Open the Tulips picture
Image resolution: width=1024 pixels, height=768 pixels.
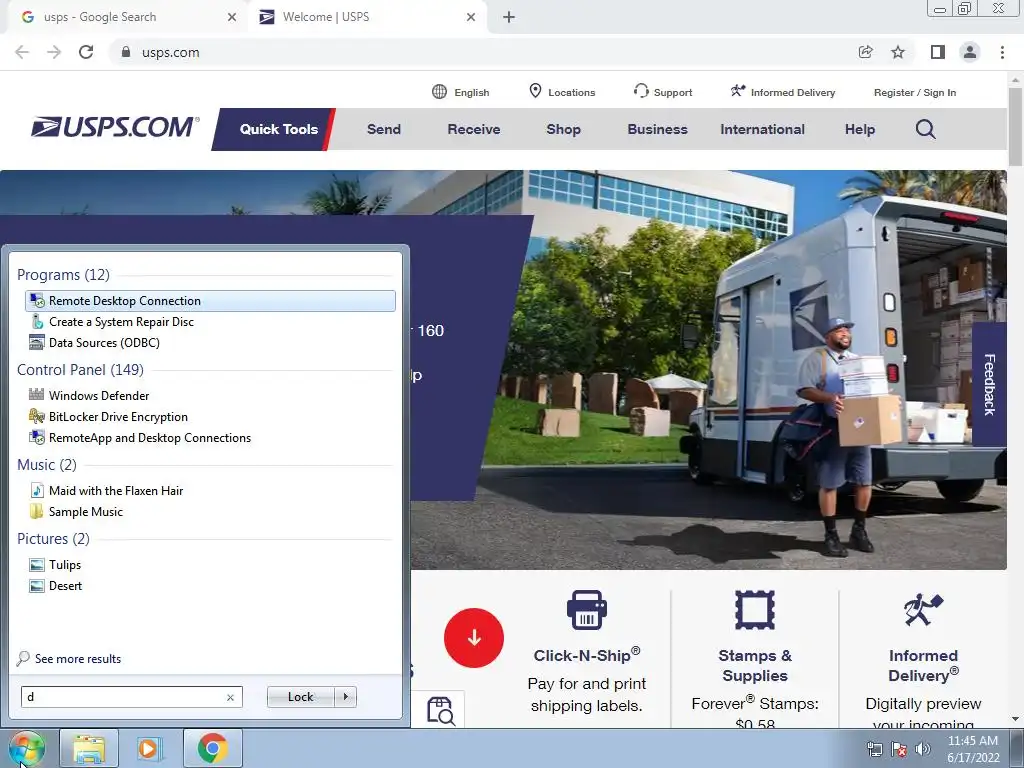(210, 564)
